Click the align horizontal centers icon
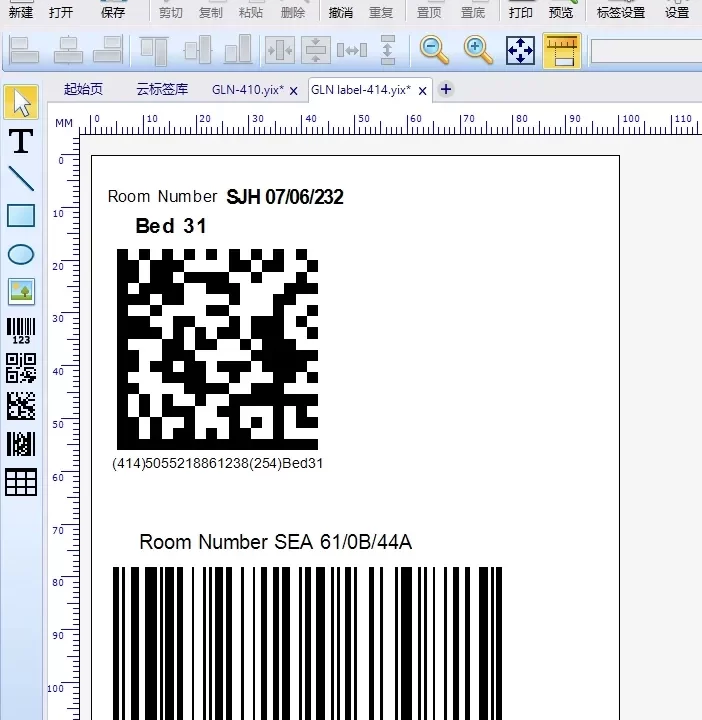The height and width of the screenshot is (720, 702). (68, 50)
